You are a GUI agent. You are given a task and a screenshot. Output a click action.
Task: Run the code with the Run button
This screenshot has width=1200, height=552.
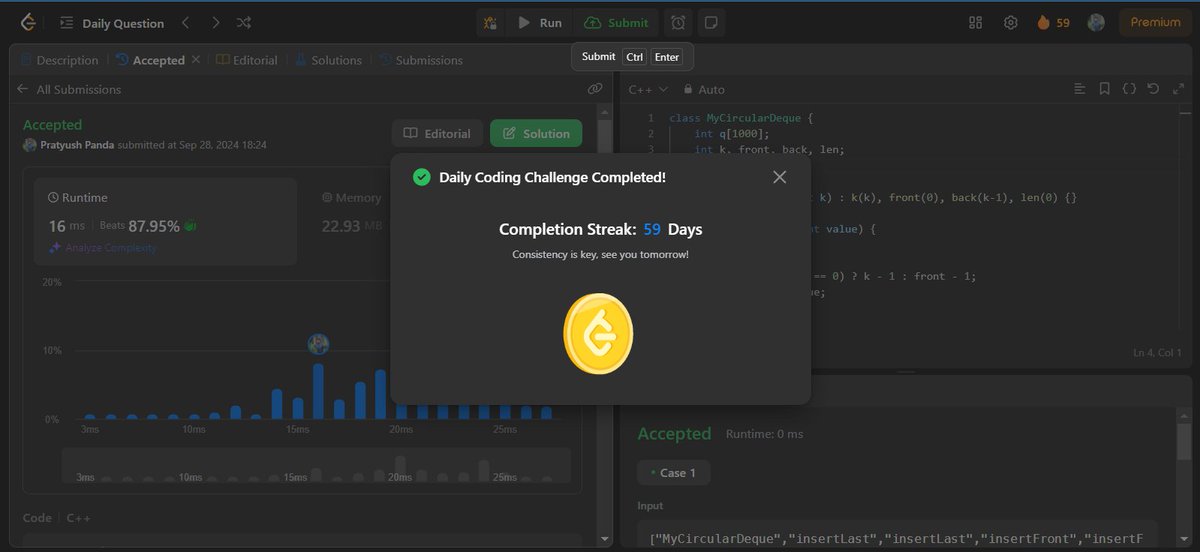540,22
